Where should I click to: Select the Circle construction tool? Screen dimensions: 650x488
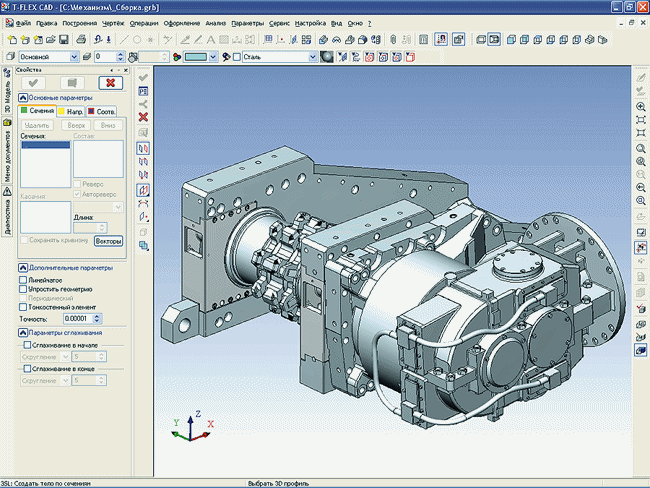137,40
